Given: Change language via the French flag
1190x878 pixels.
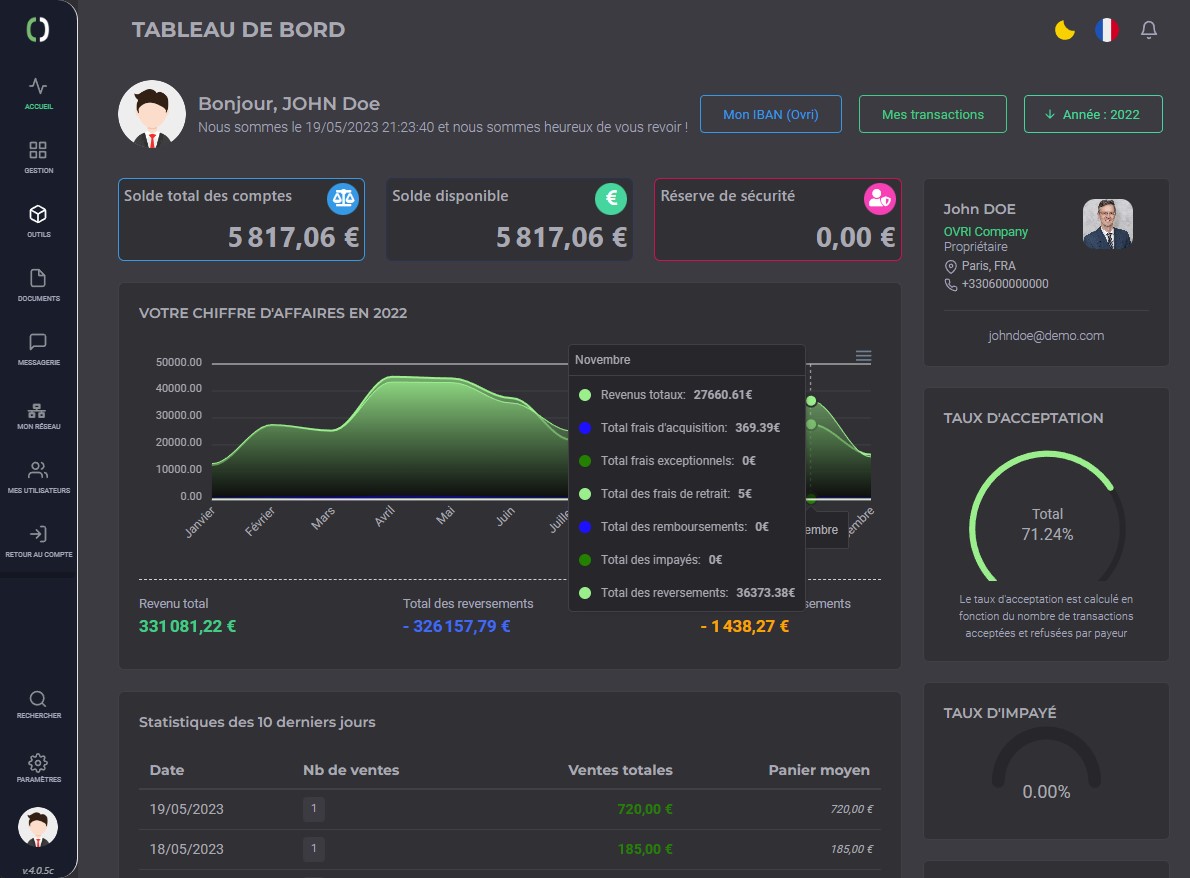Looking at the screenshot, I should 1107,30.
